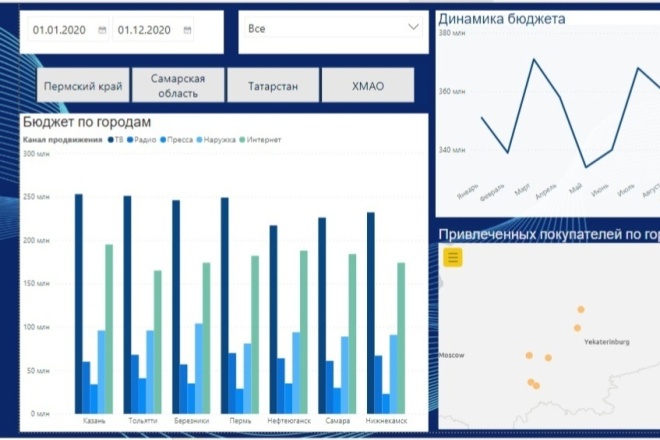Select the ТВ bar for Тольятти
660x440 pixels.
(127, 304)
